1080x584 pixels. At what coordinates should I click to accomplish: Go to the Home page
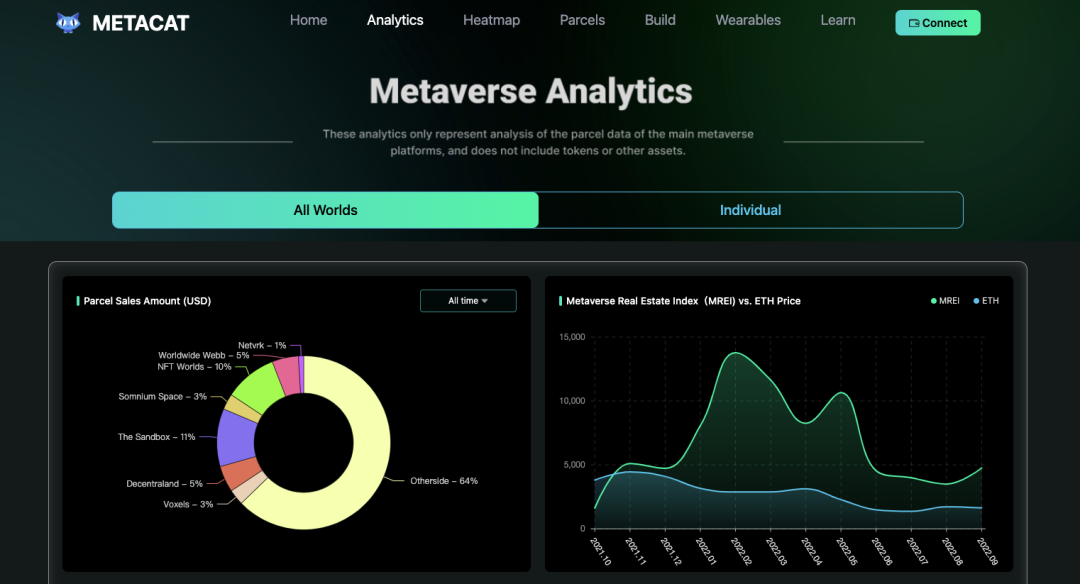(x=309, y=21)
